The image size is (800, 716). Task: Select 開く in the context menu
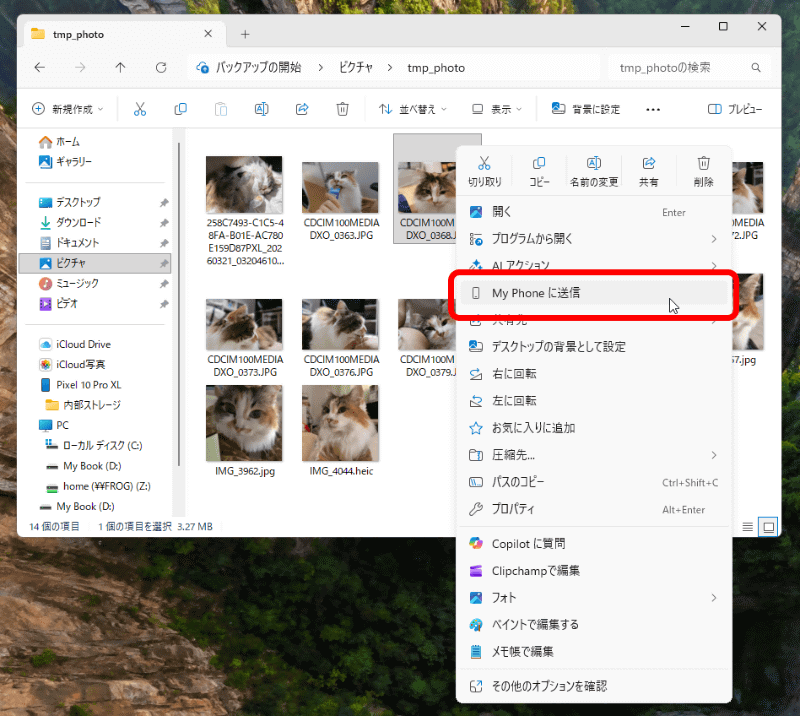tap(594, 212)
